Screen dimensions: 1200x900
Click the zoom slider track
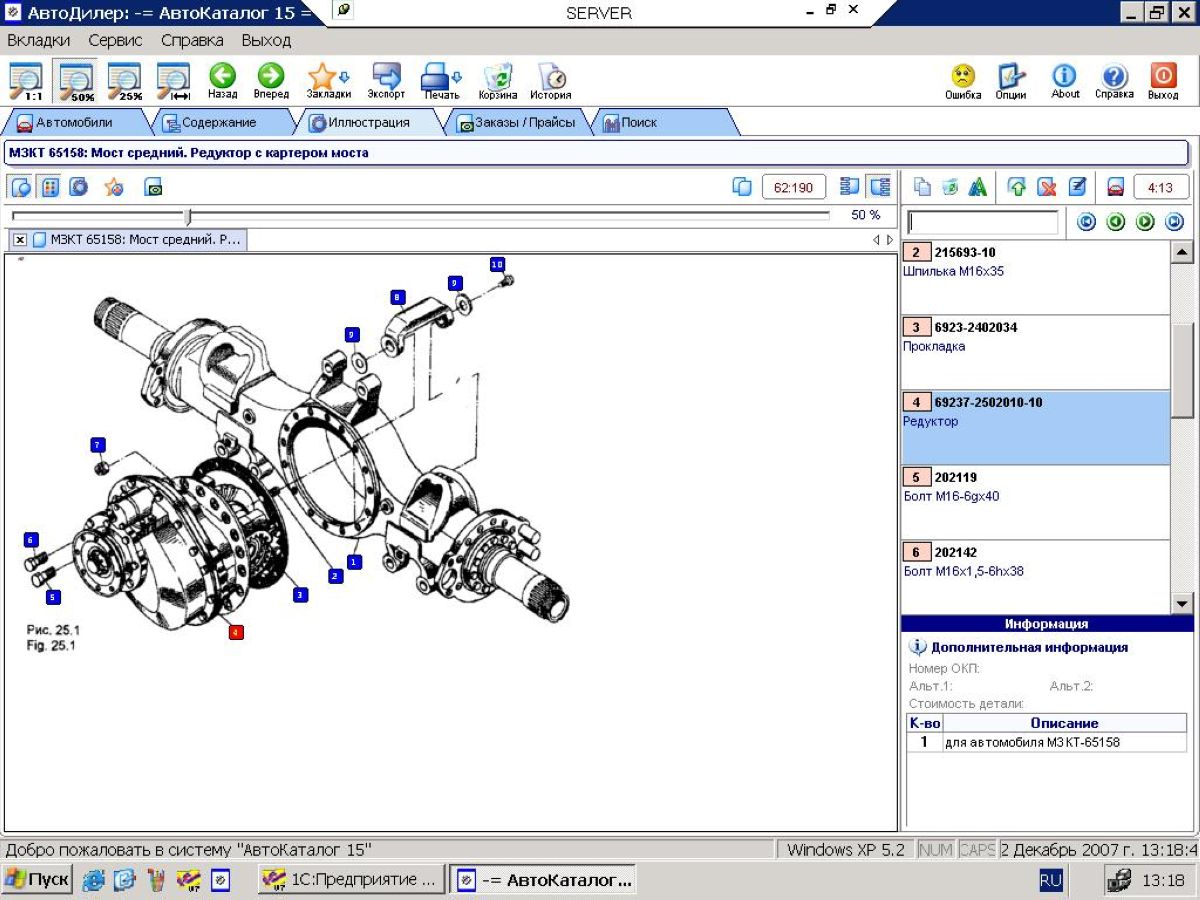click(x=420, y=215)
